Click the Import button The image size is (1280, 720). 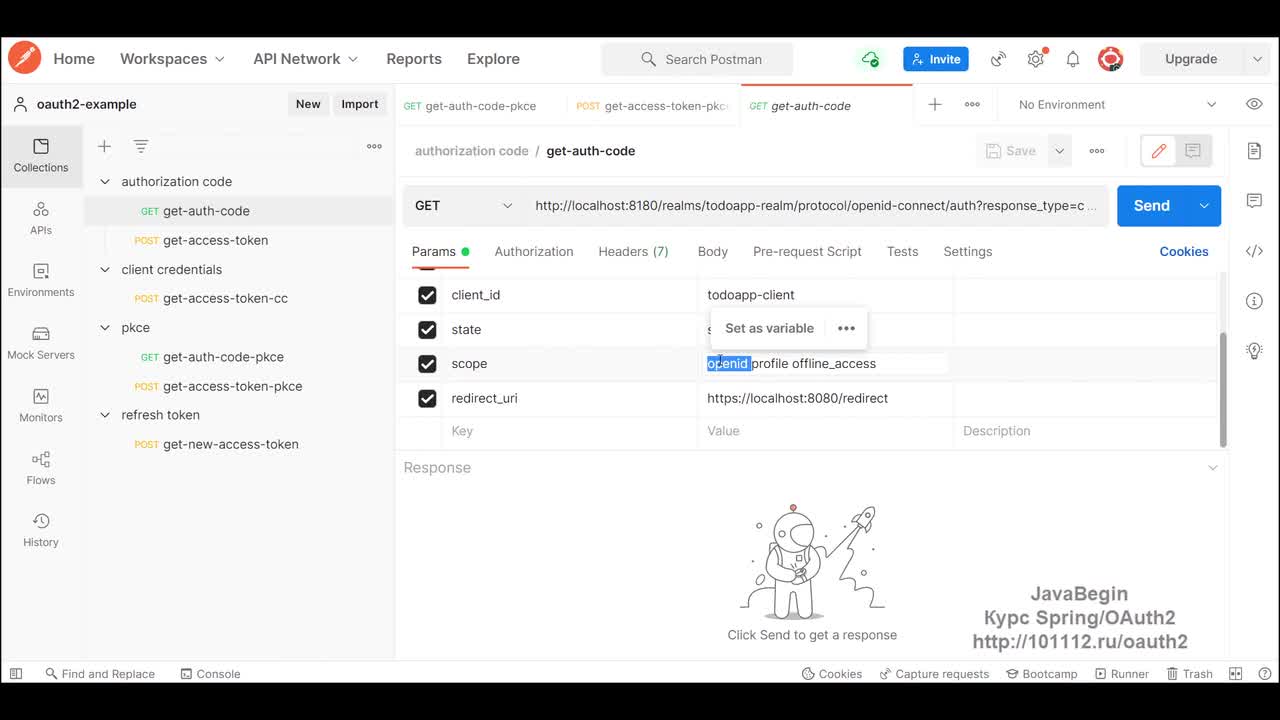(360, 104)
